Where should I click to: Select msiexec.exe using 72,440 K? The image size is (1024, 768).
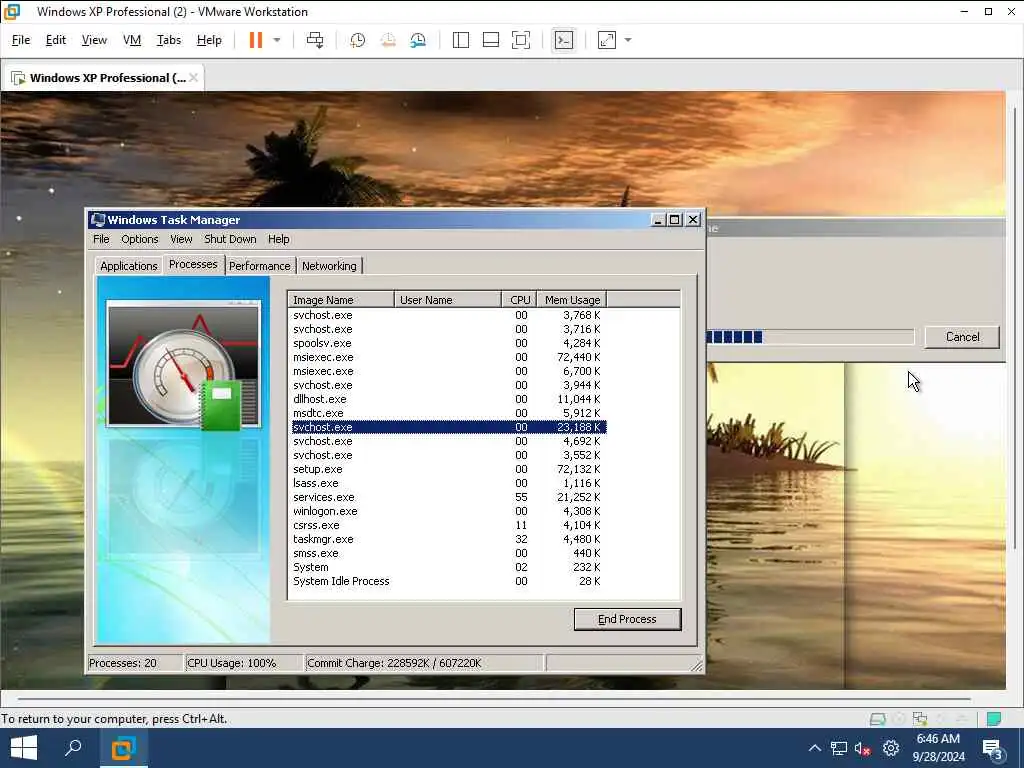(x=449, y=357)
